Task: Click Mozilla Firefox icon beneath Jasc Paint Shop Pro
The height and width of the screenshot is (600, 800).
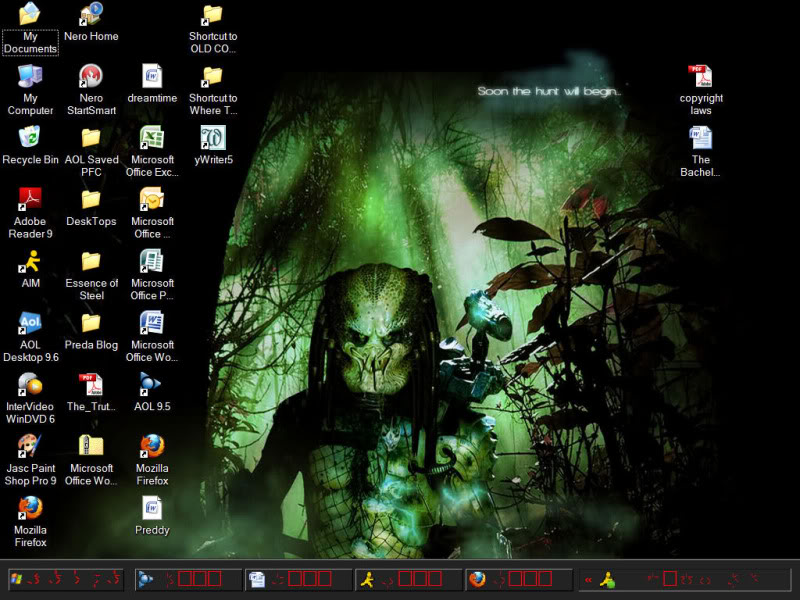Action: pyautogui.click(x=30, y=522)
